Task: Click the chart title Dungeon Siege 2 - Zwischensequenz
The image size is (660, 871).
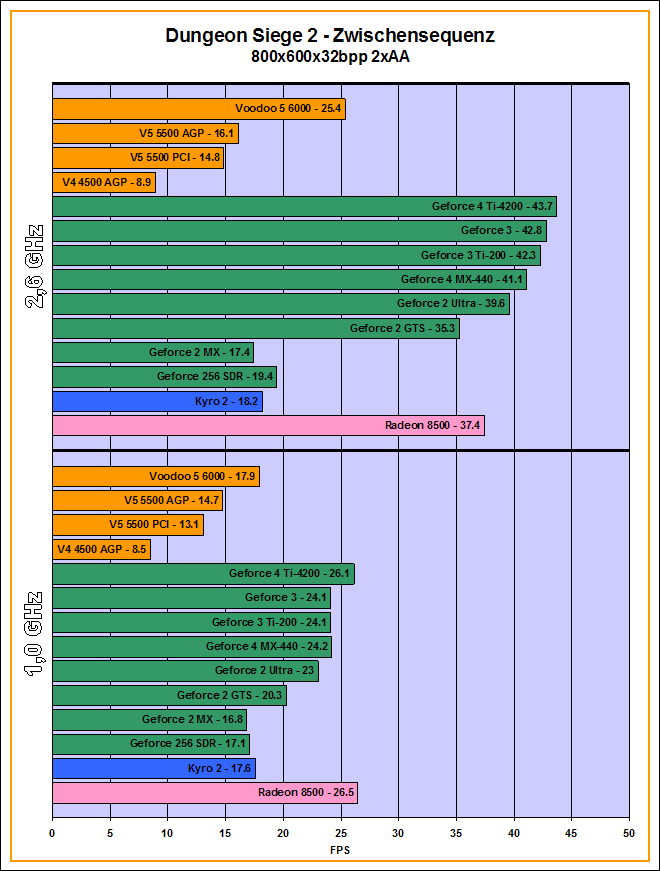Action: pos(330,36)
